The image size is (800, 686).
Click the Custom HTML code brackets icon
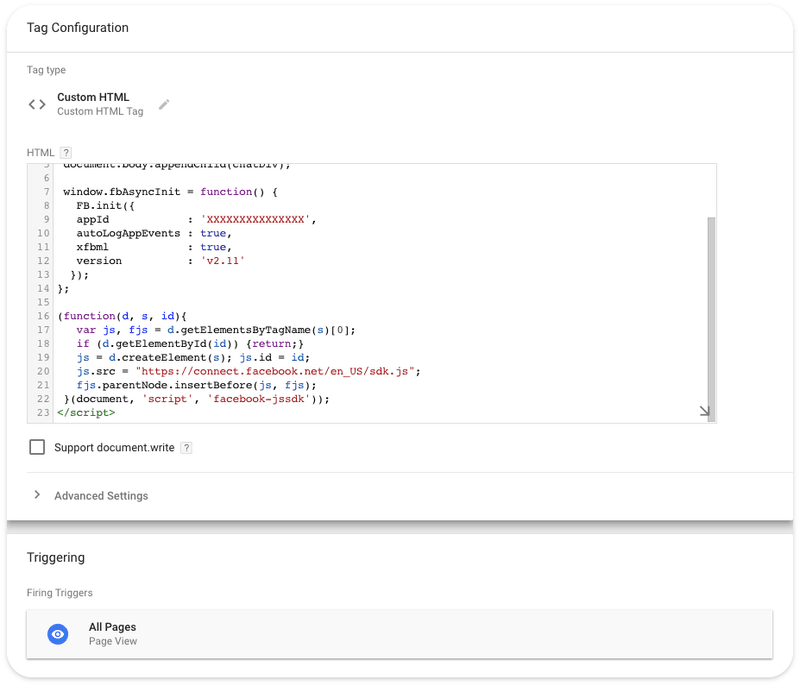pyautogui.click(x=37, y=105)
